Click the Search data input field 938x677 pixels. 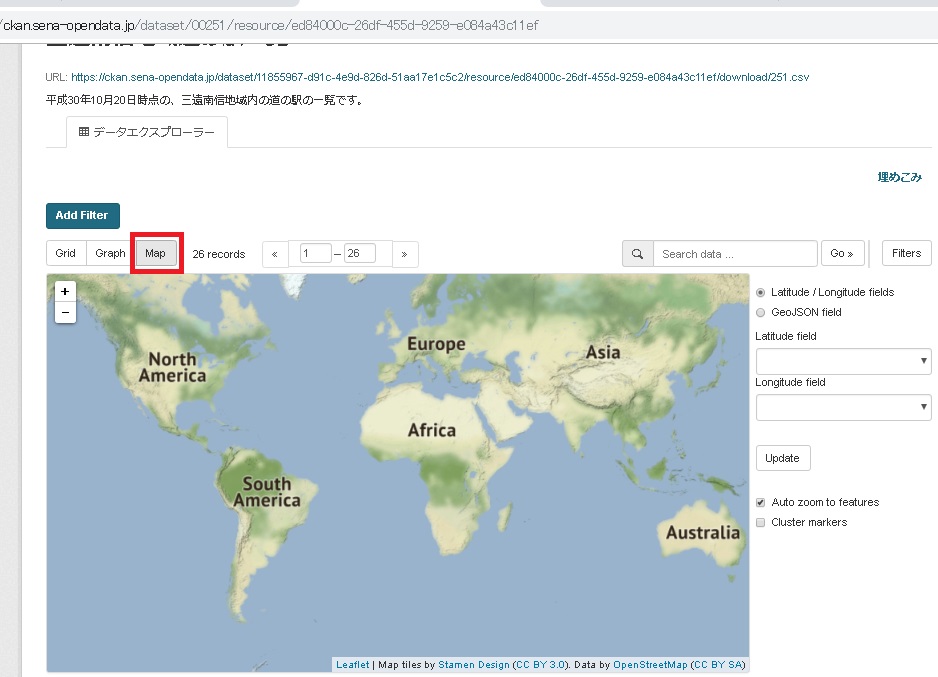pos(734,254)
